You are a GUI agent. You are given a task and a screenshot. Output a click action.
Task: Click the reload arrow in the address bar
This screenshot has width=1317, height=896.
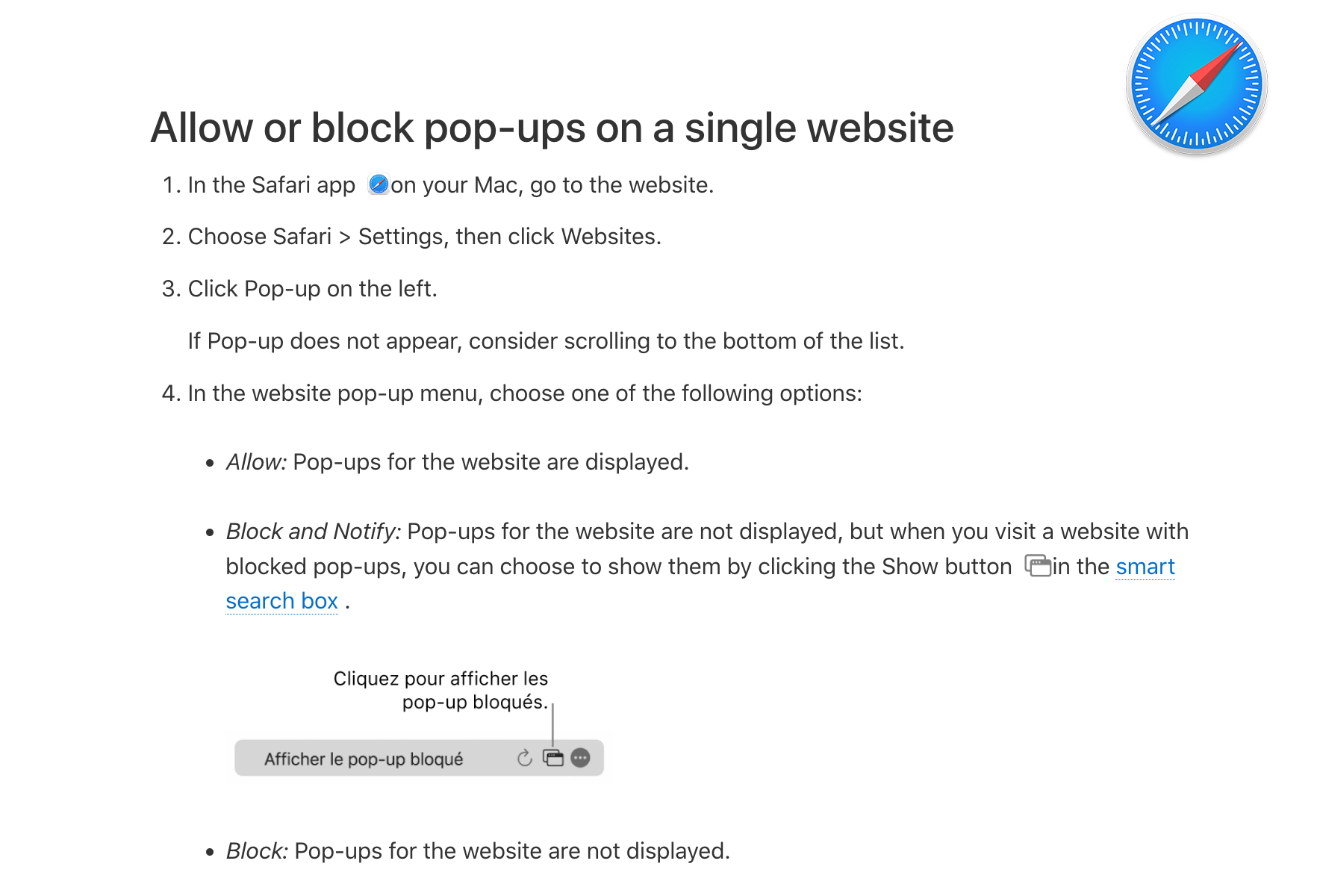(x=525, y=759)
